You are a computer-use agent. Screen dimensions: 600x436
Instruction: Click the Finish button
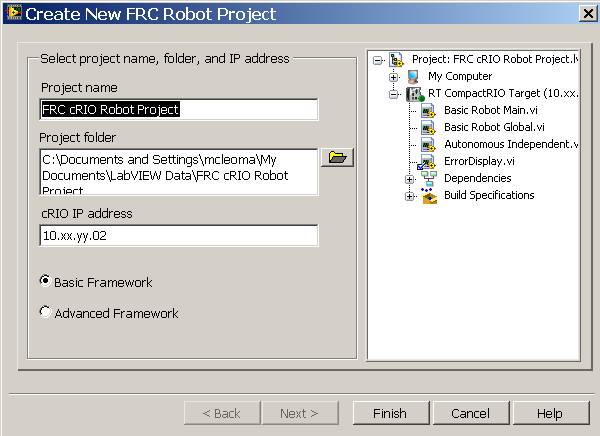click(x=391, y=413)
